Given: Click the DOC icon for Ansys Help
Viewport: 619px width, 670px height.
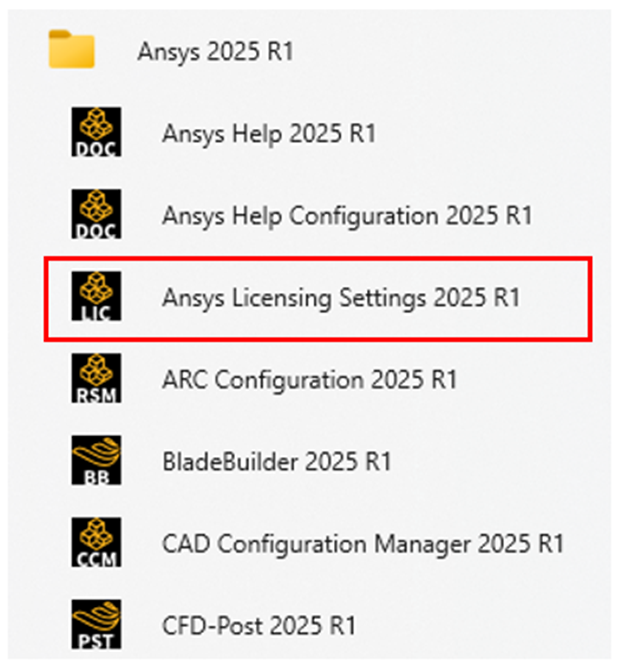Looking at the screenshot, I should coord(96,132).
